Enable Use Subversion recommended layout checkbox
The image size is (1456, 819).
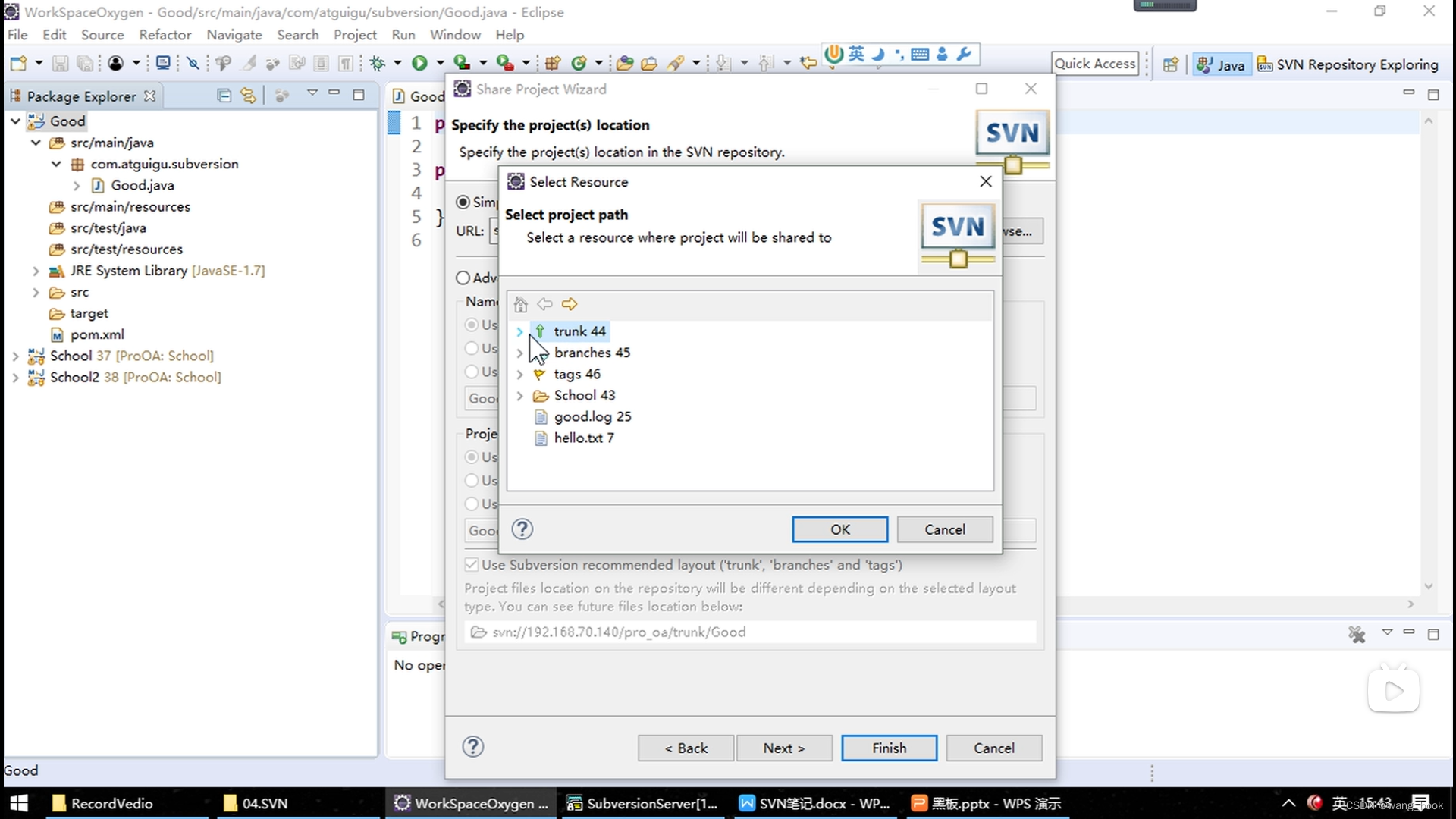click(x=471, y=564)
